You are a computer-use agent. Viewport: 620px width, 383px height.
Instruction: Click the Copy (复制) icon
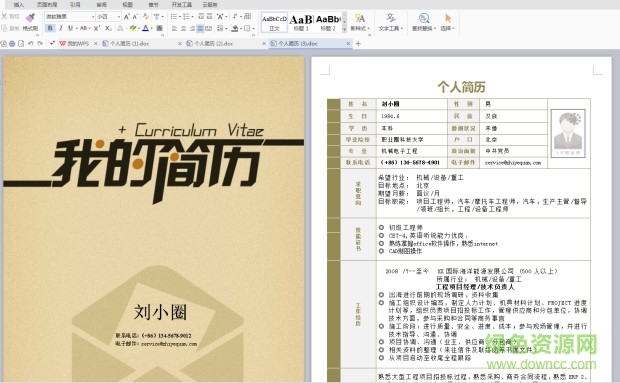tap(4, 28)
